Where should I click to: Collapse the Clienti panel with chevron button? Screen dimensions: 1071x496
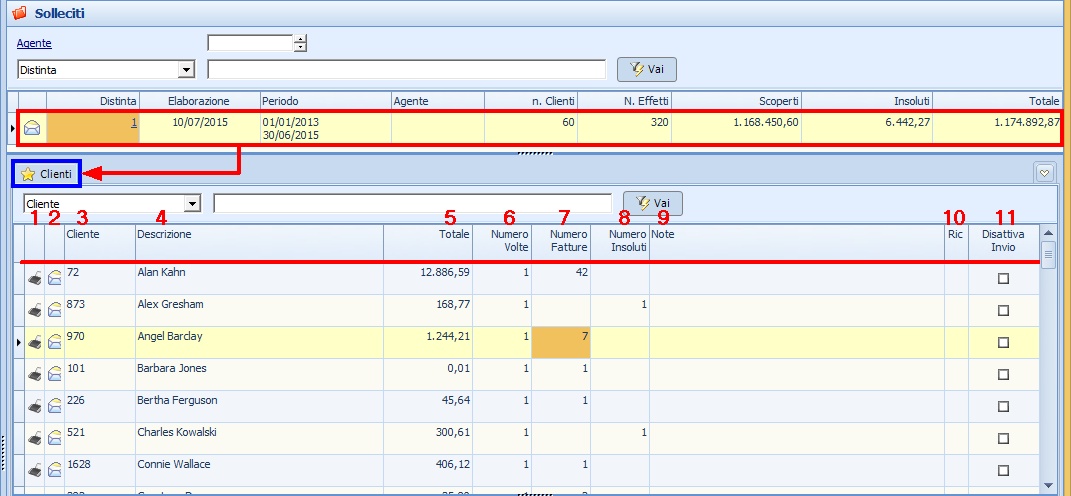[x=1045, y=173]
